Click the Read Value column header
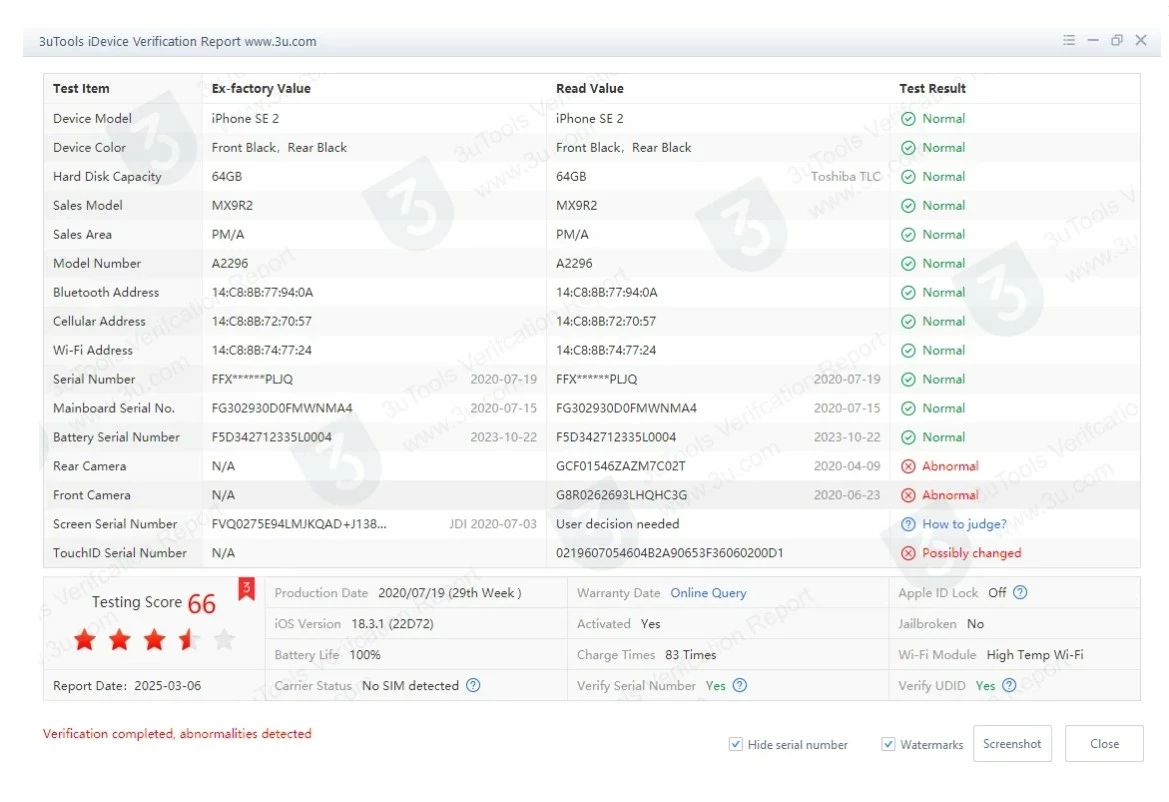 tap(590, 89)
